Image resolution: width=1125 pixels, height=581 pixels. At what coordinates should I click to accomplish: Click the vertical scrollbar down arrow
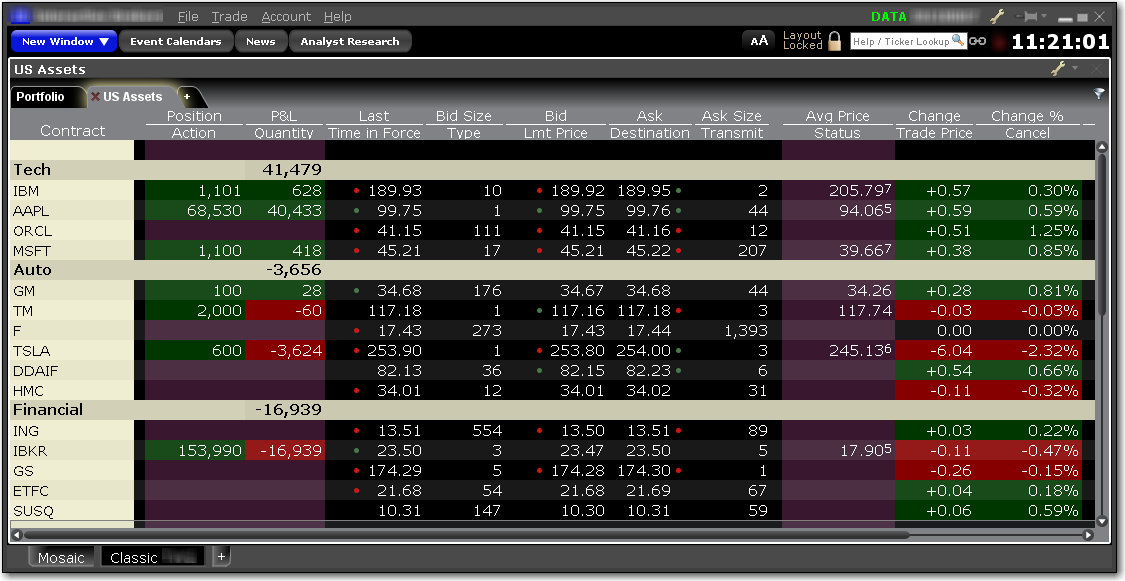[x=1104, y=521]
